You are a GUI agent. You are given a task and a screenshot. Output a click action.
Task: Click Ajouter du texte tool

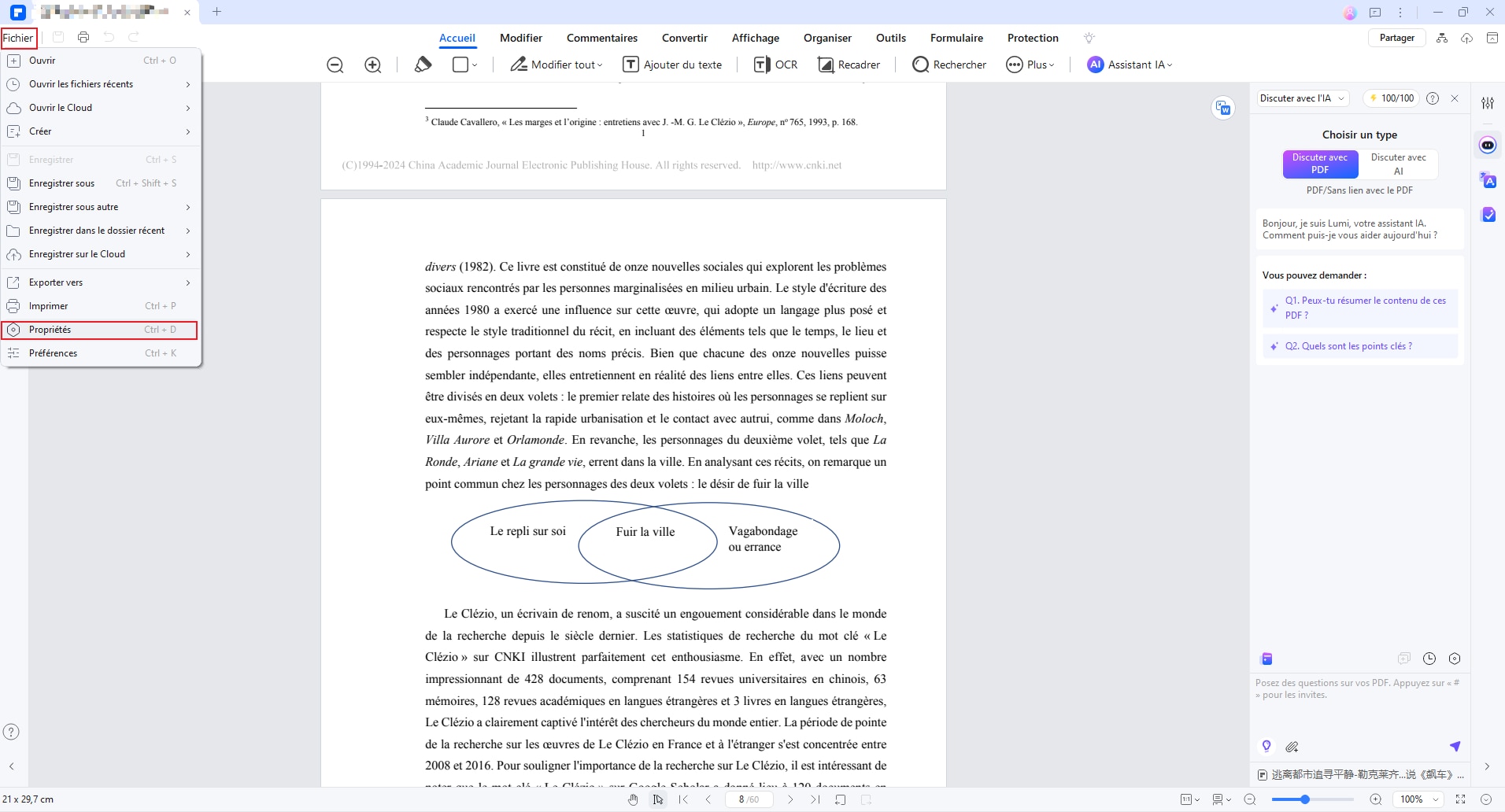(672, 65)
